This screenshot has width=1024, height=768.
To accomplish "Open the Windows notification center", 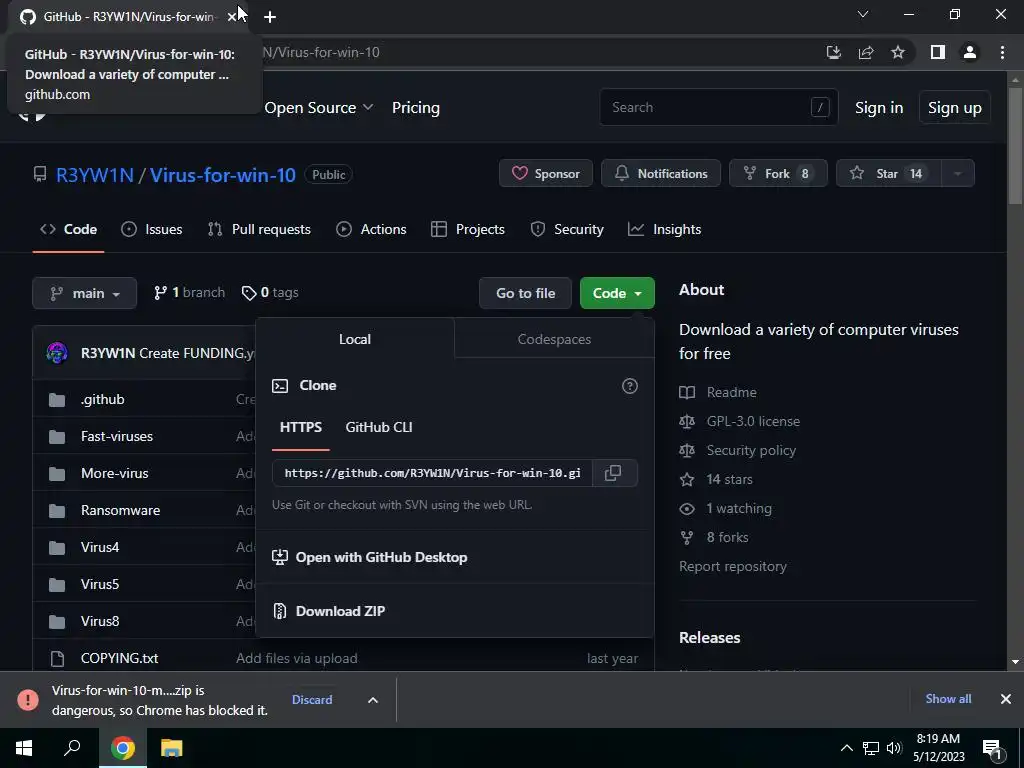I will [993, 748].
